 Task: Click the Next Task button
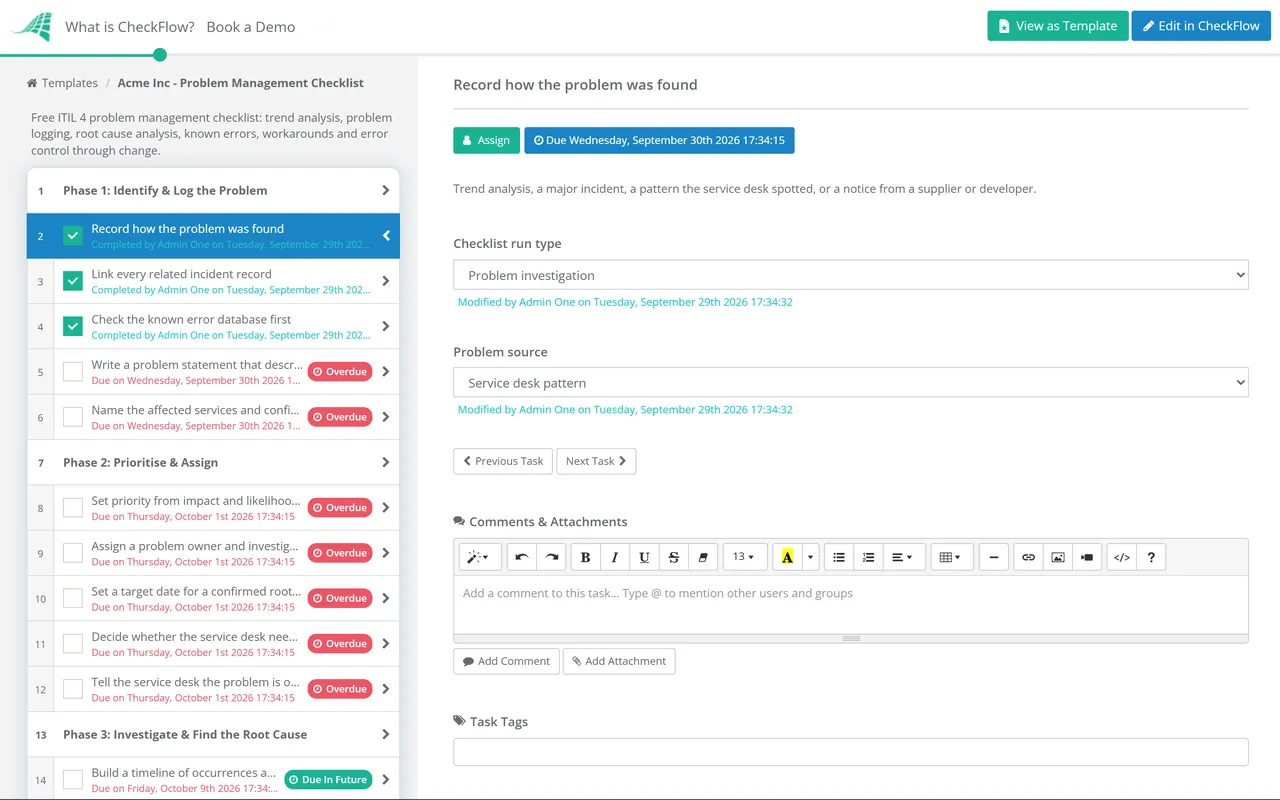pyautogui.click(x=596, y=461)
